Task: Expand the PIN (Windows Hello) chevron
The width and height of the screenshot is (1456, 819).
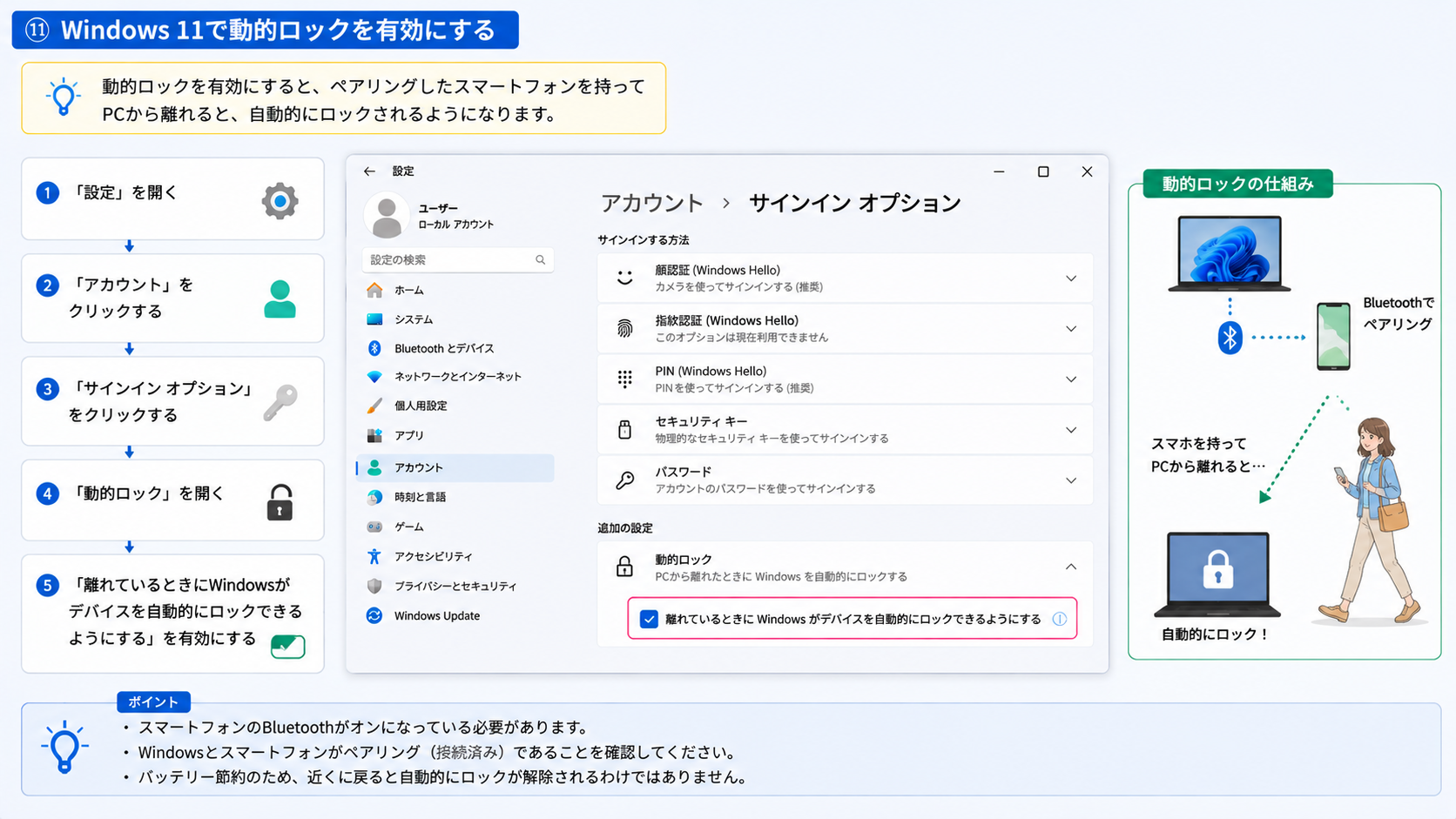Action: point(1071,379)
